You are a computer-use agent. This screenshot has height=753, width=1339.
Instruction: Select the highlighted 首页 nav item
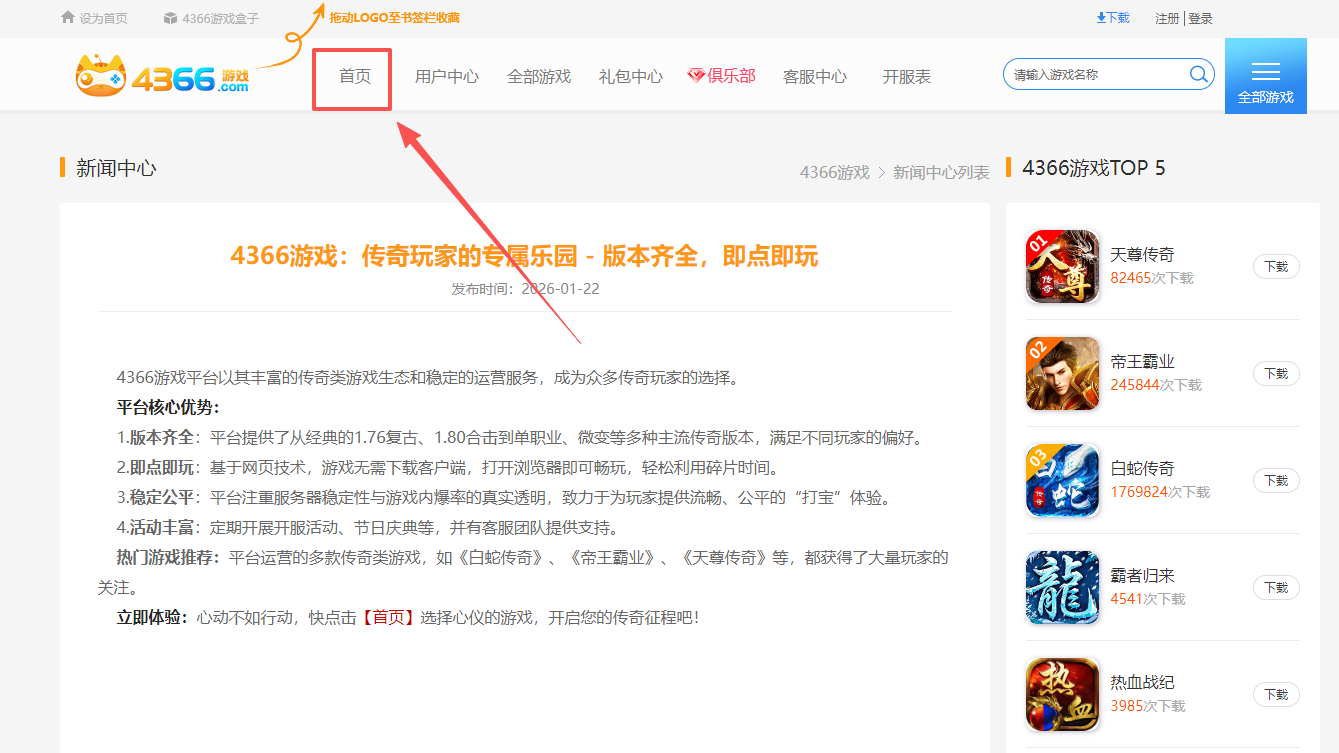[x=351, y=75]
